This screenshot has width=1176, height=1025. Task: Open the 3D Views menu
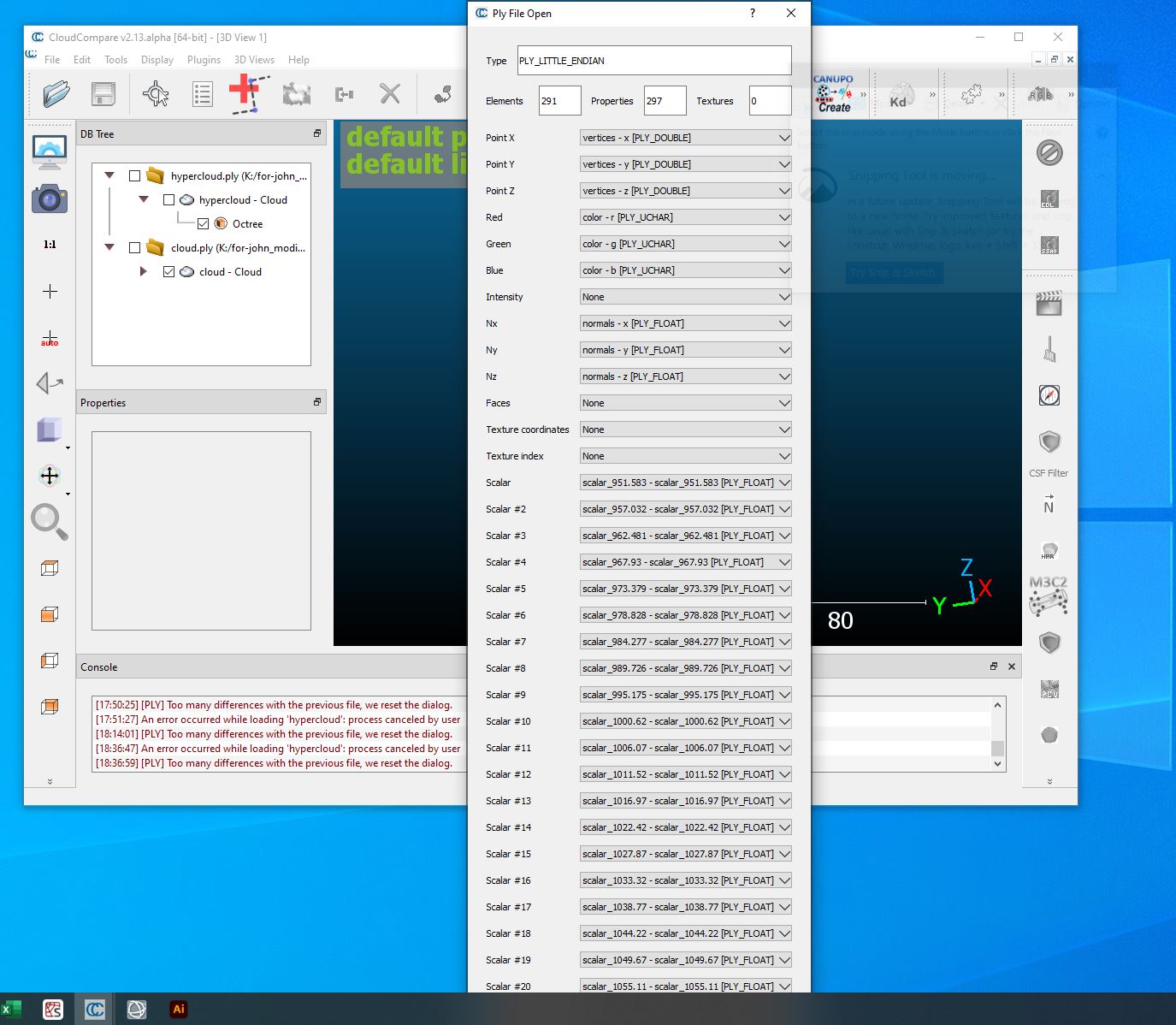point(254,60)
